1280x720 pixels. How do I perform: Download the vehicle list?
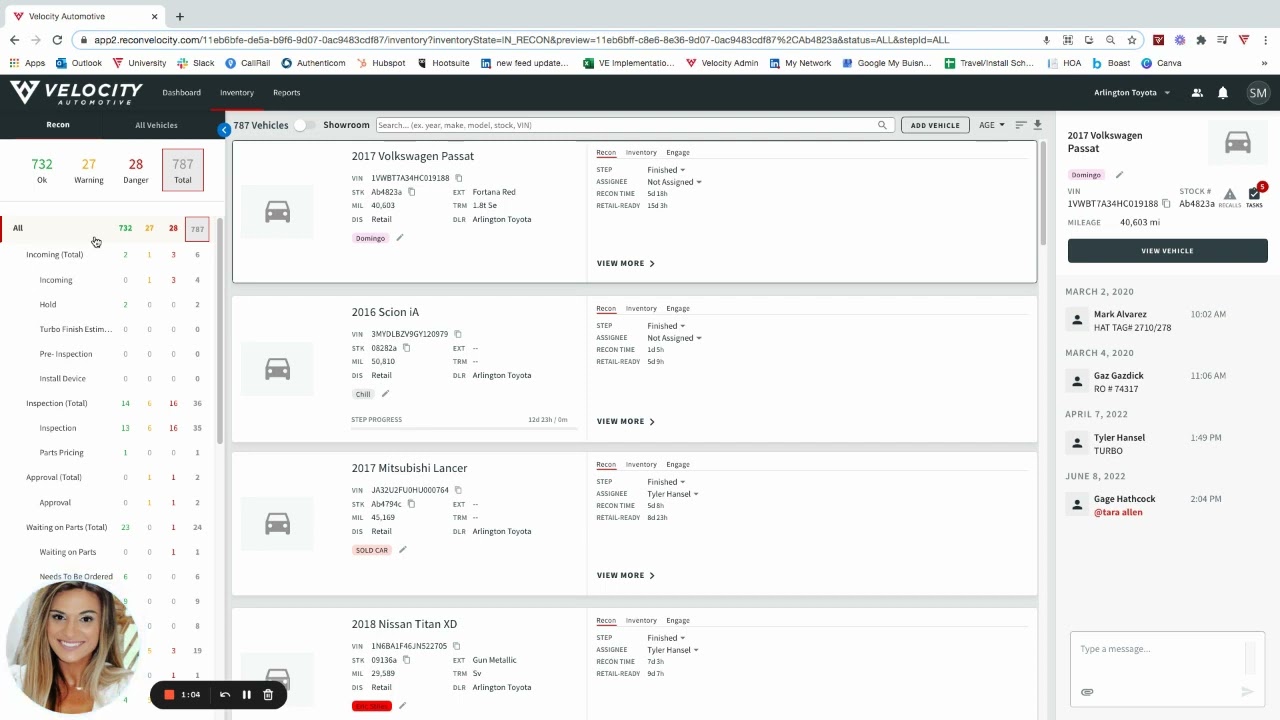pyautogui.click(x=1038, y=125)
